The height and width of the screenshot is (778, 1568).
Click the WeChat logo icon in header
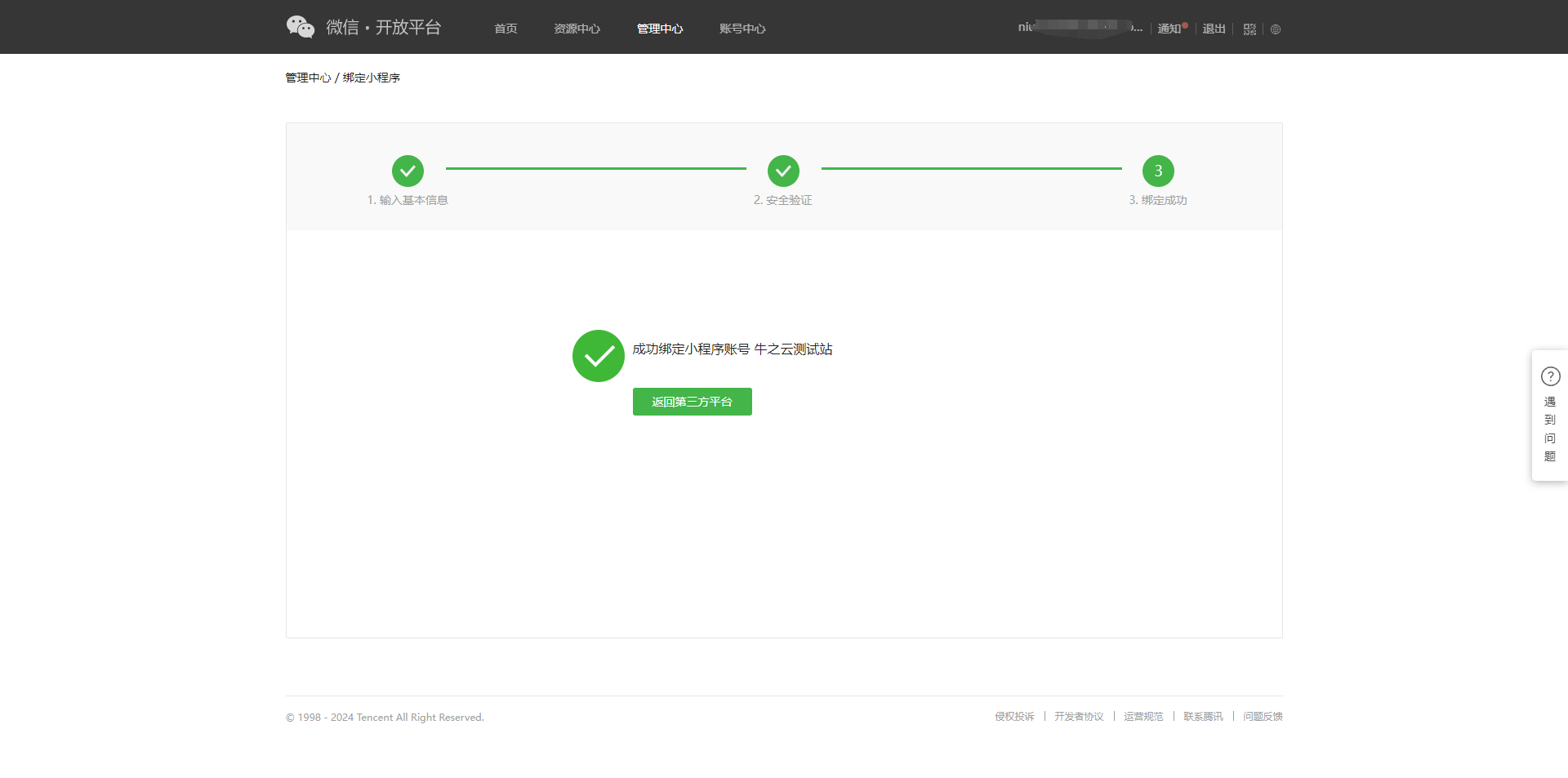pyautogui.click(x=300, y=27)
